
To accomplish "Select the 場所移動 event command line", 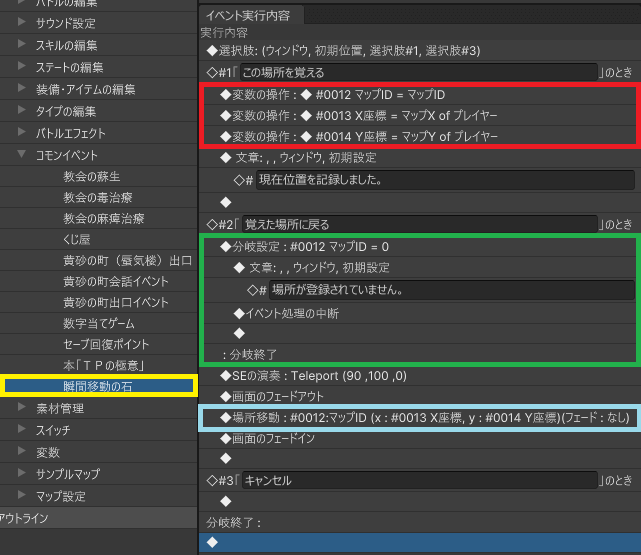I will pos(419,418).
